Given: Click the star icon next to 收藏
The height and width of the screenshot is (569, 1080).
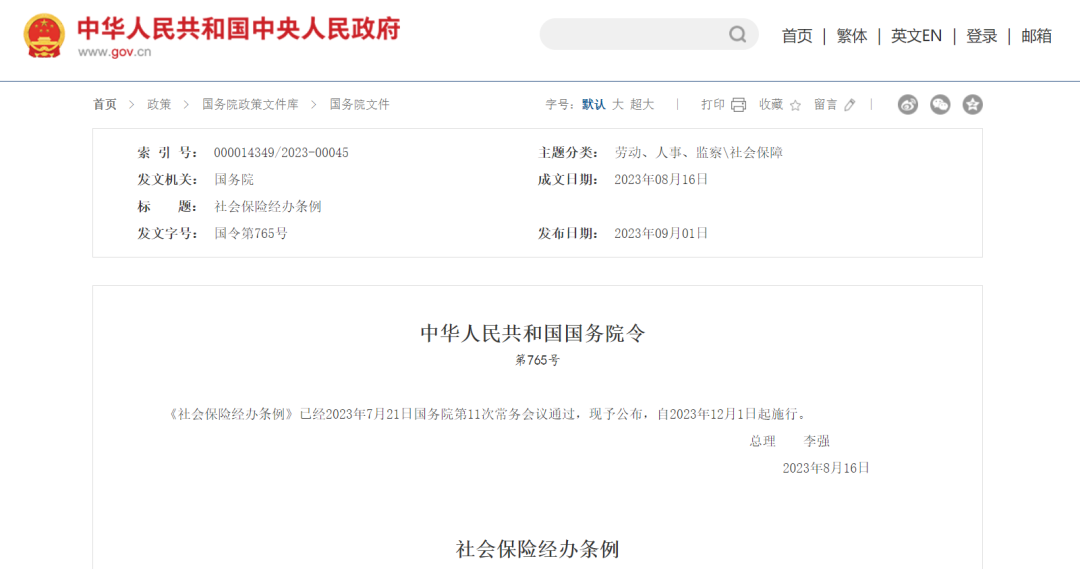Looking at the screenshot, I should tap(796, 105).
